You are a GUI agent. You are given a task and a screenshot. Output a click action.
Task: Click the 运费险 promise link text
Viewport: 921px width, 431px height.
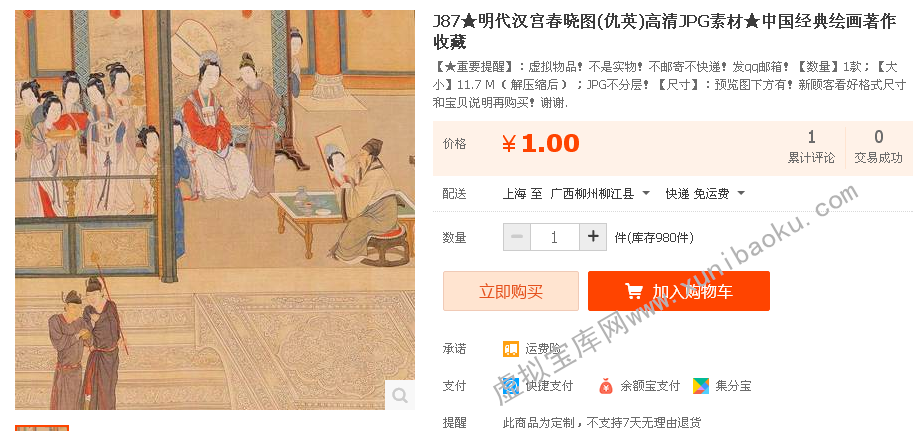pyautogui.click(x=543, y=349)
